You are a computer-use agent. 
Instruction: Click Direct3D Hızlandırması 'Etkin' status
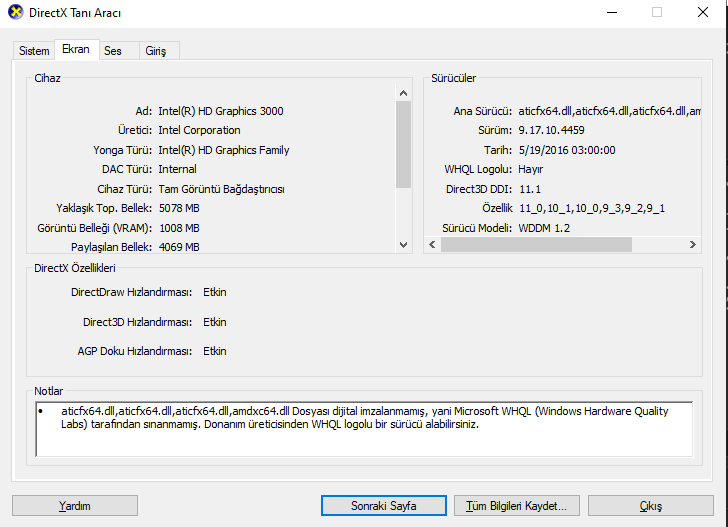[214, 322]
